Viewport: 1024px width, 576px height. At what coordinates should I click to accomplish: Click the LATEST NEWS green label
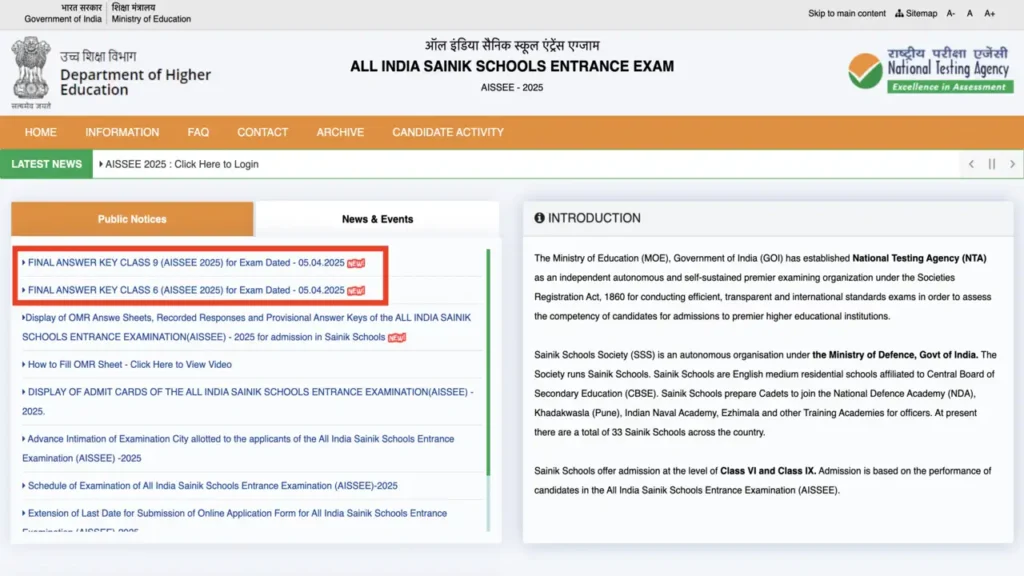coord(46,164)
